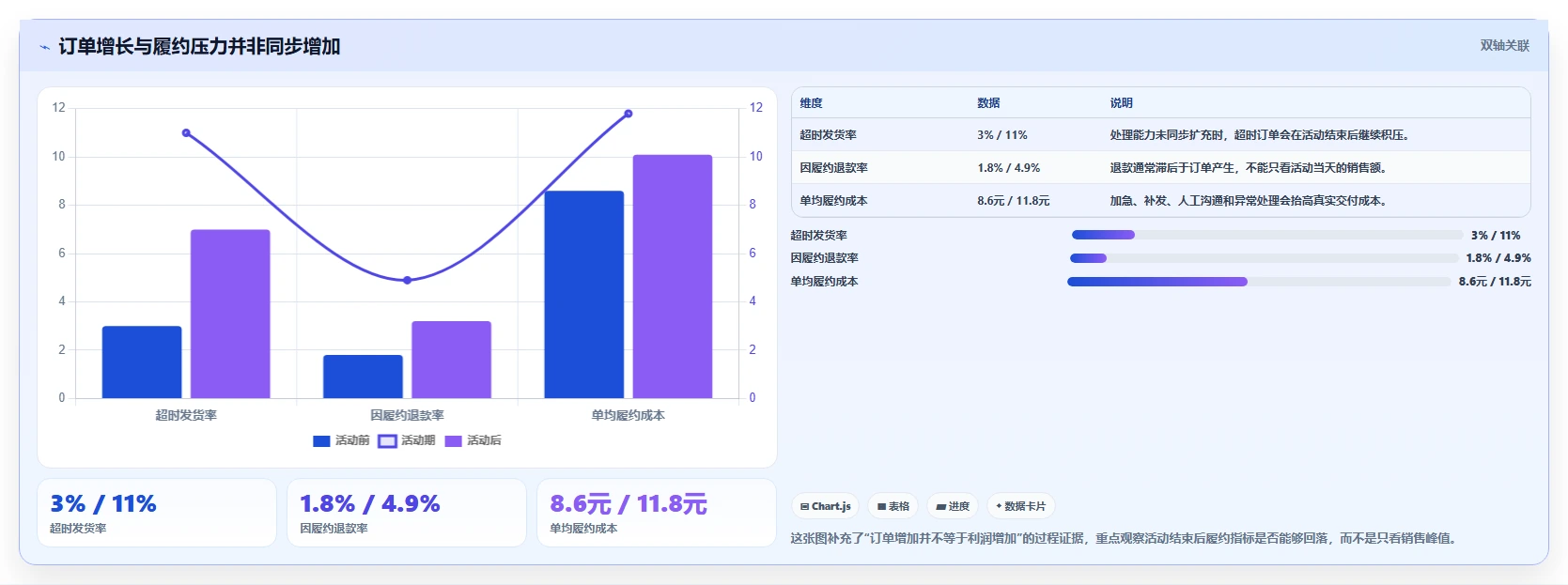Select the 超时发货率 progress bar

point(1267,235)
